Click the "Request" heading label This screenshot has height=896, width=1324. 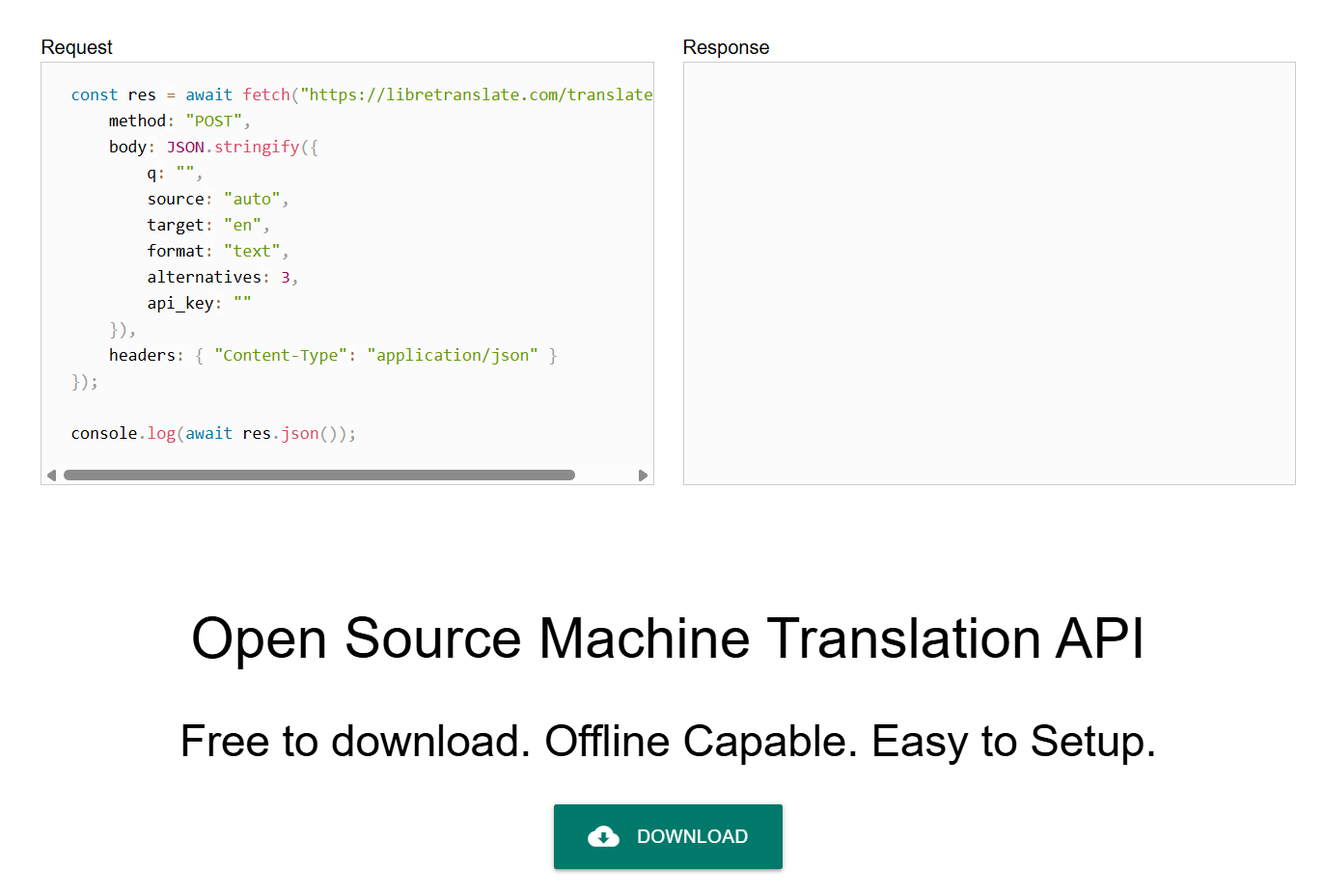click(x=77, y=47)
